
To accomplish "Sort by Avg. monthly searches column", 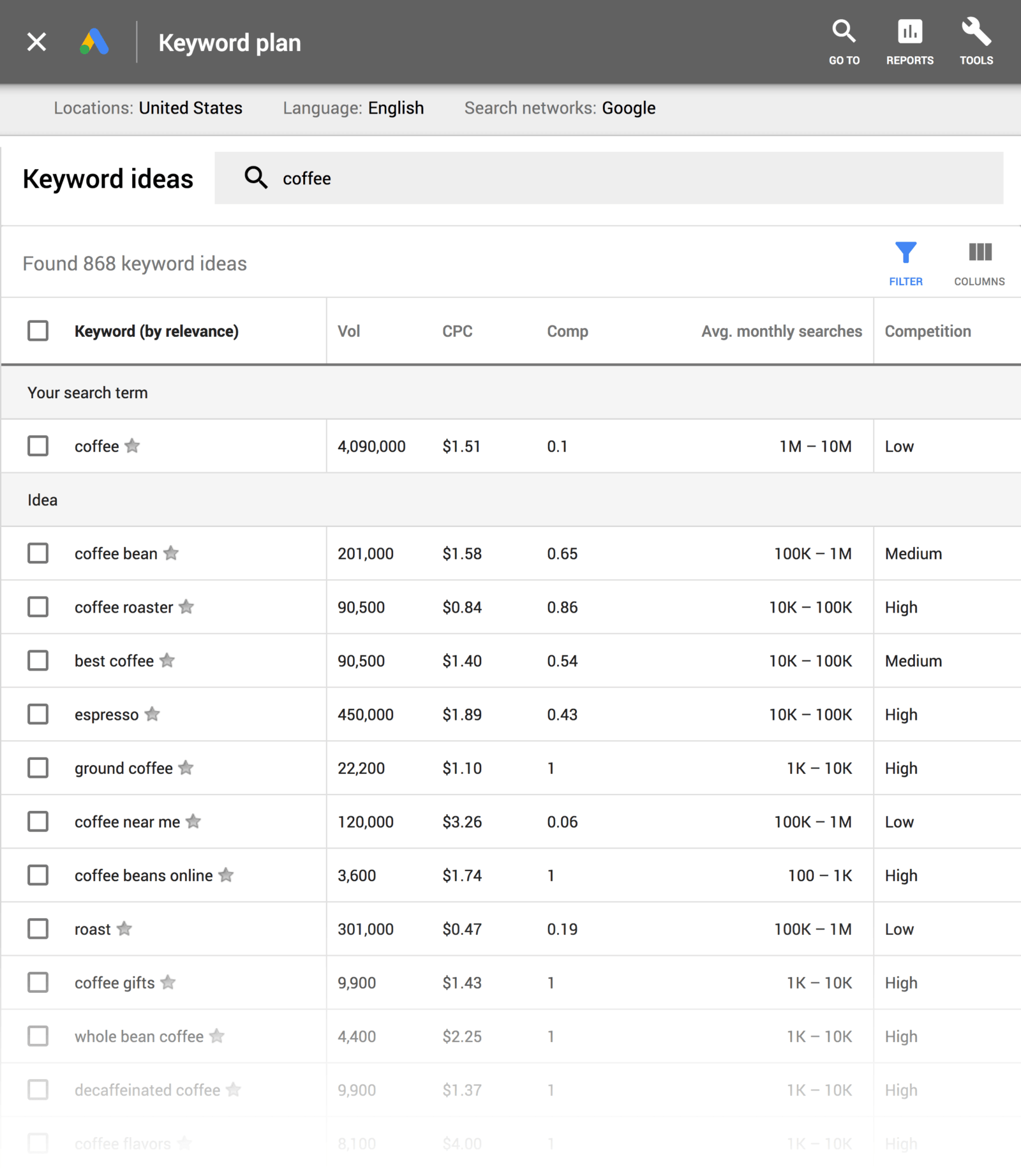I will 782,331.
